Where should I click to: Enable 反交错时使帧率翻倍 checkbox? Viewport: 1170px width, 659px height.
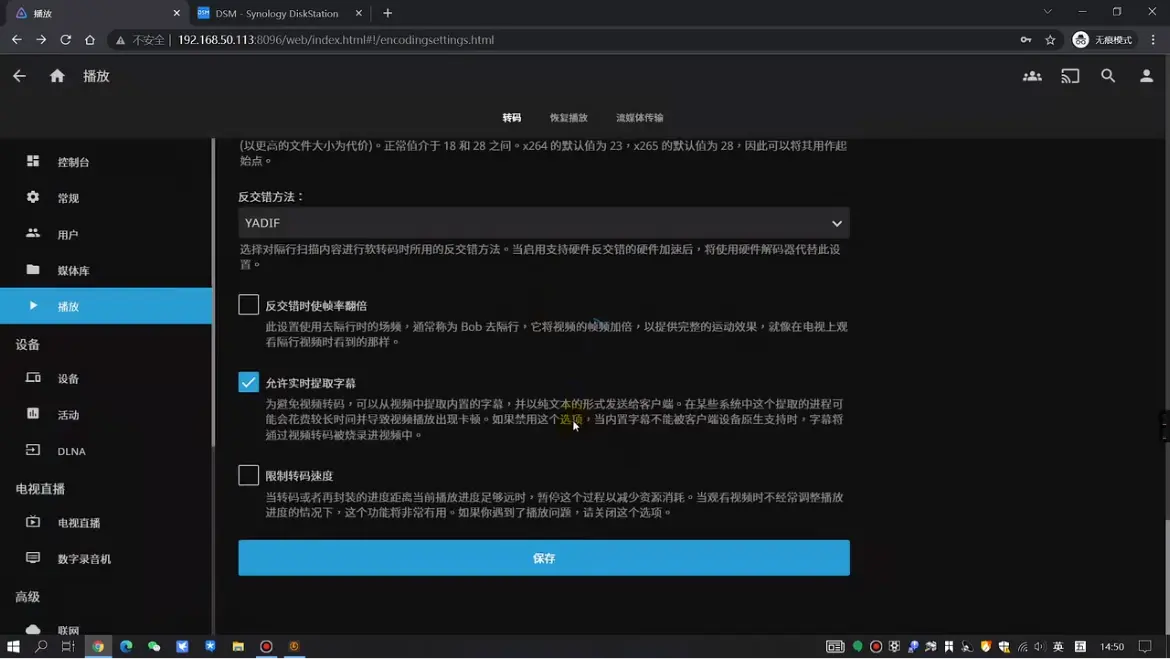(249, 305)
